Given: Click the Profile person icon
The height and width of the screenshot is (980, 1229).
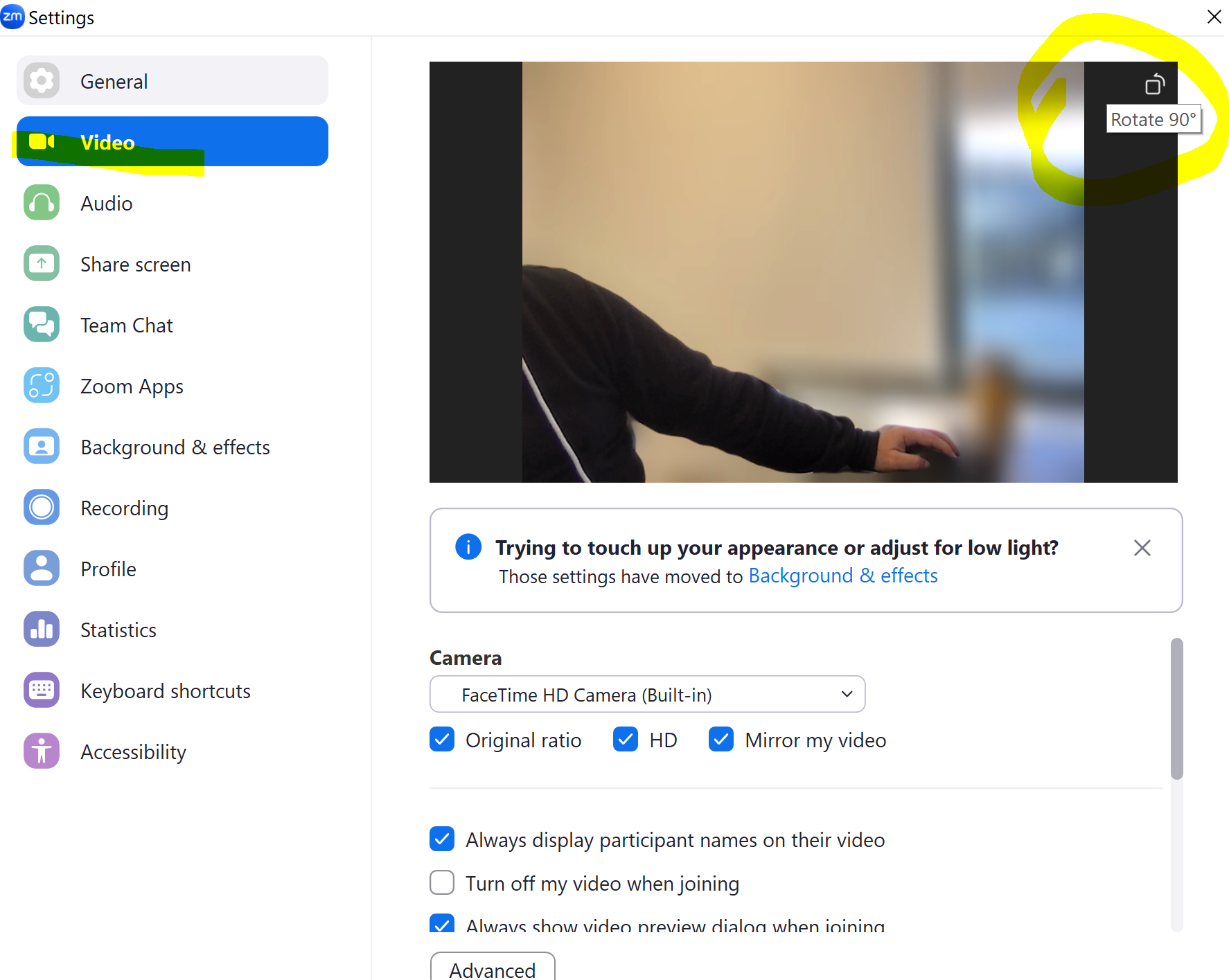Looking at the screenshot, I should (42, 569).
